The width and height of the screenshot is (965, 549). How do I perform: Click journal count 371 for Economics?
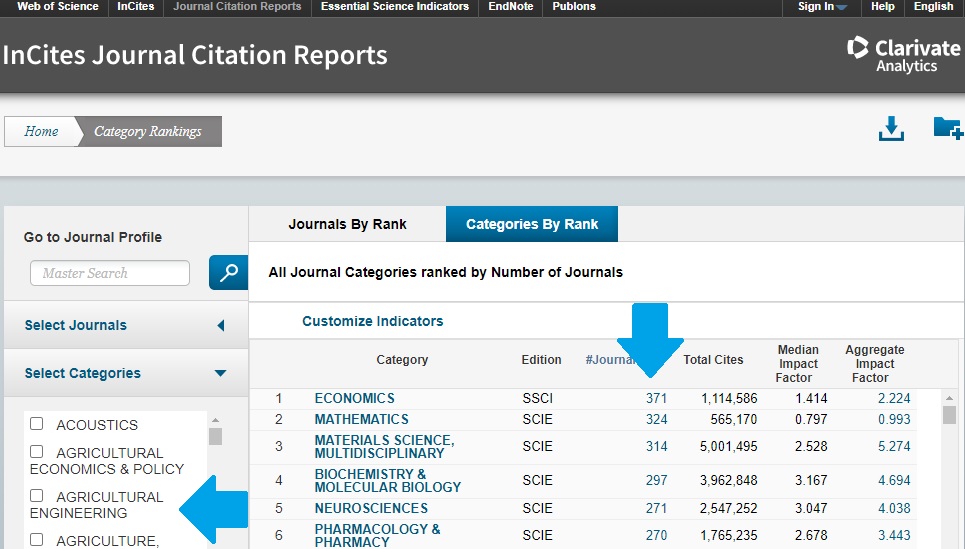coord(656,398)
